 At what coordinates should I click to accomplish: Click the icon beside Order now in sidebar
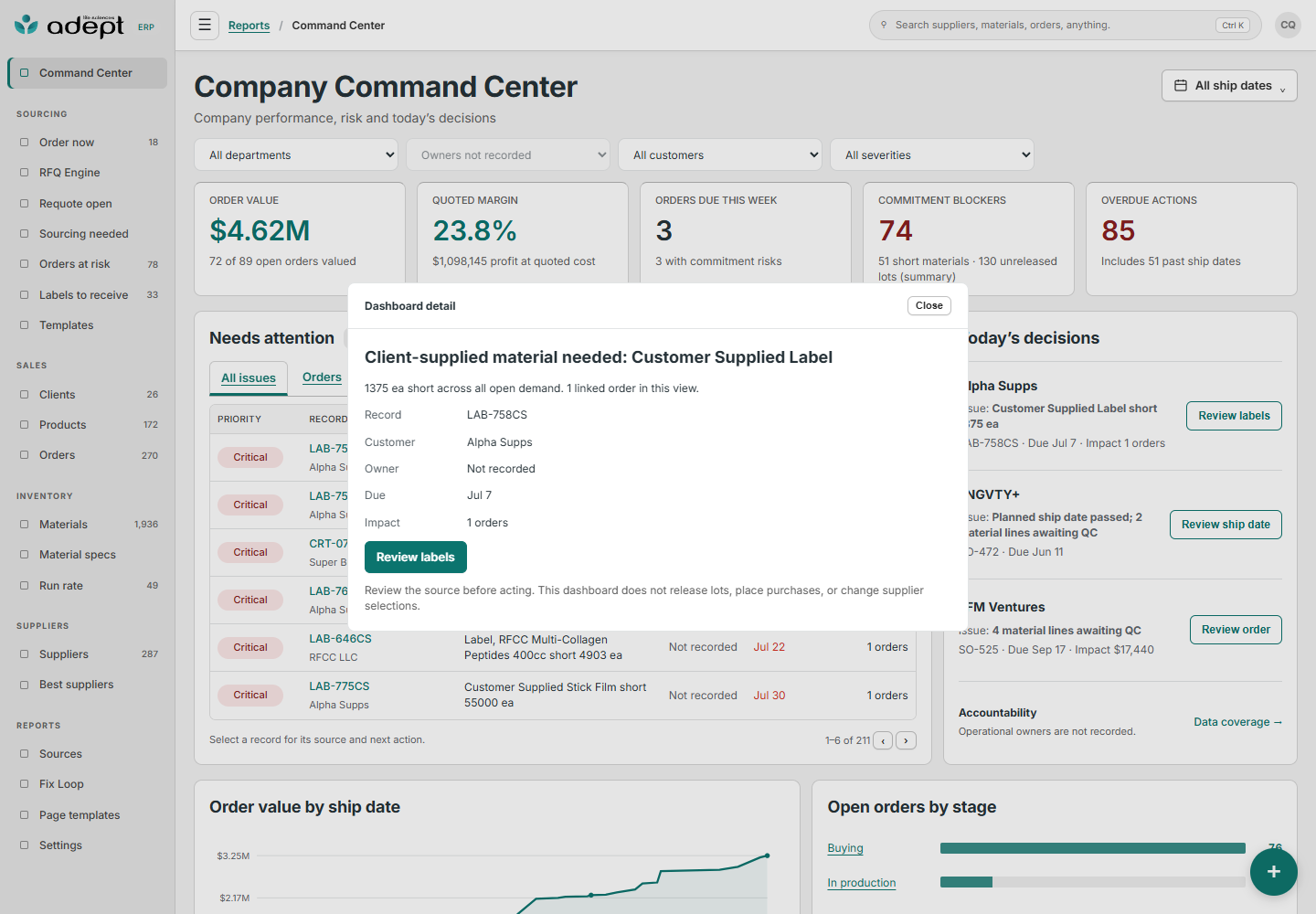[25, 143]
